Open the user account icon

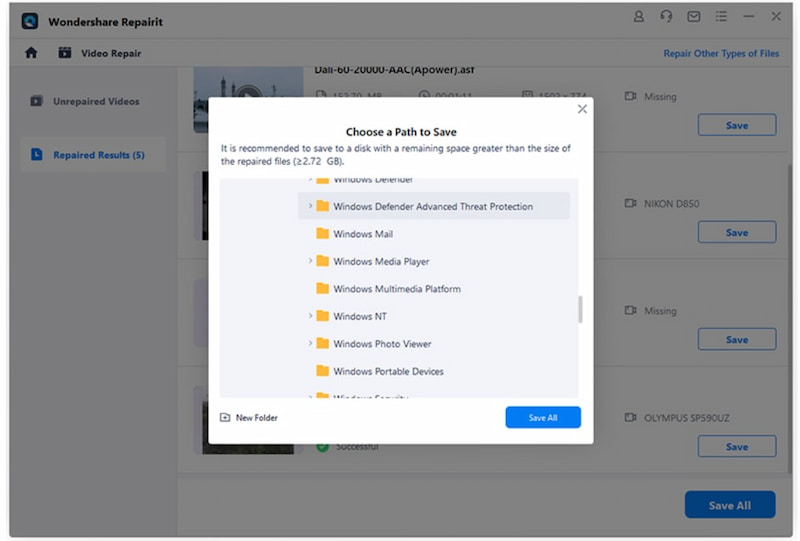click(x=640, y=17)
